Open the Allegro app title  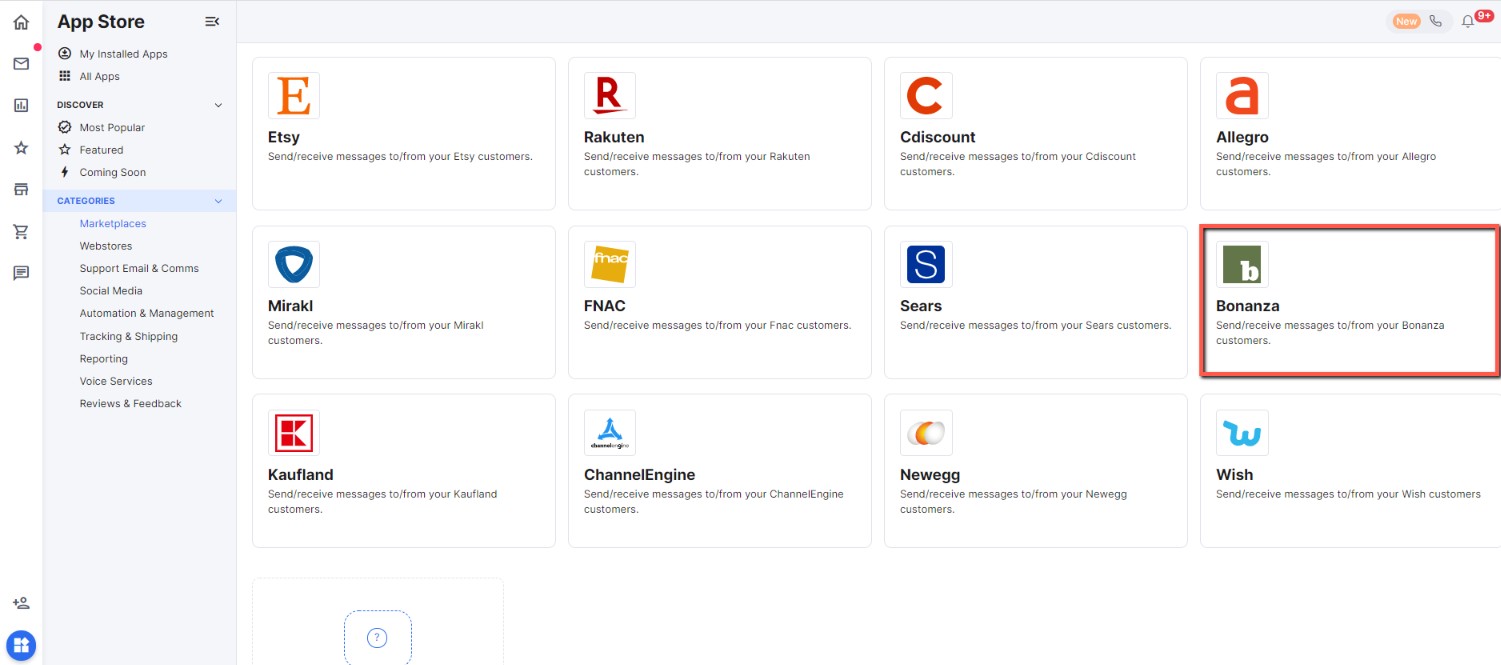coord(1242,137)
